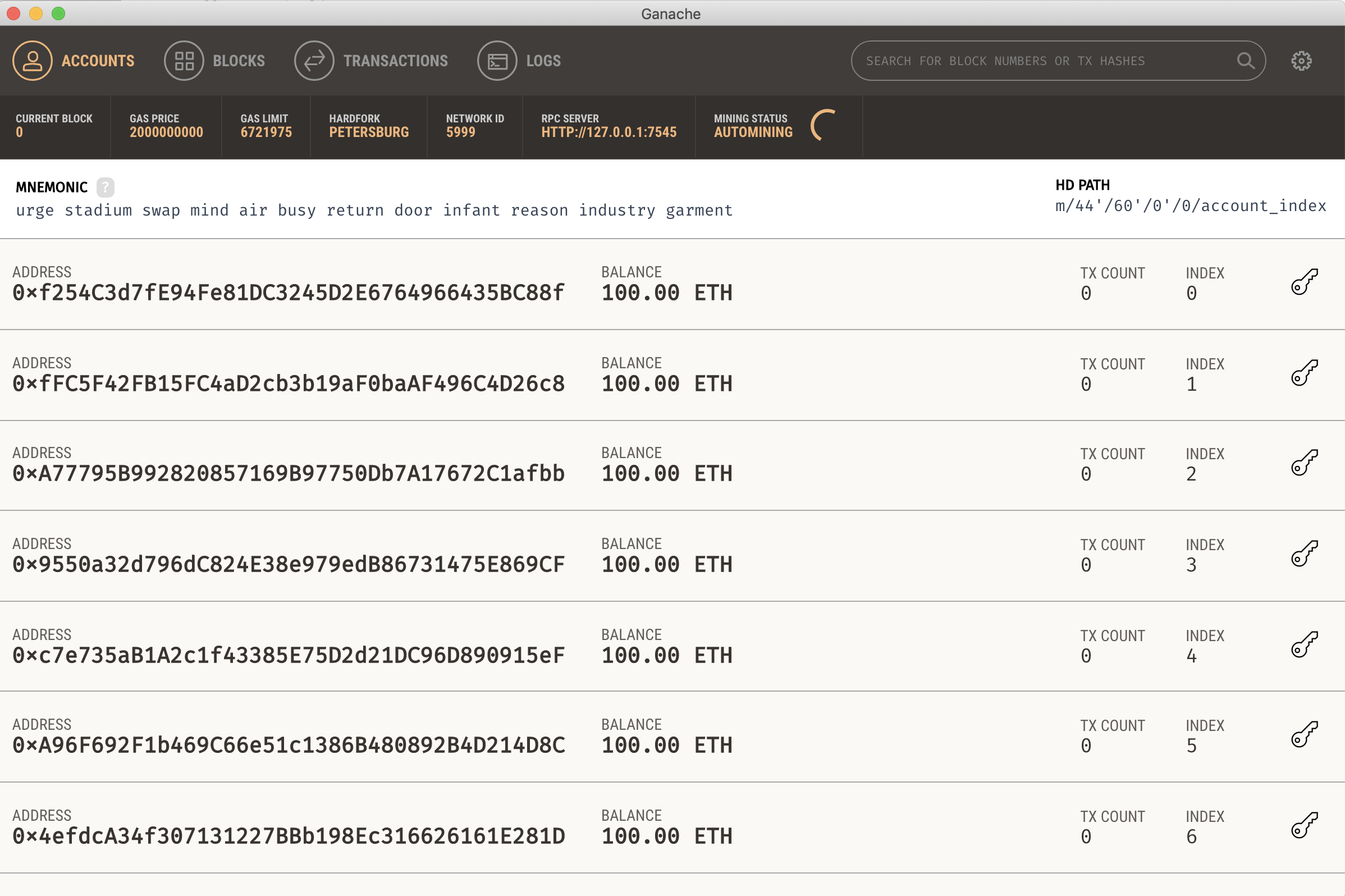The image size is (1345, 896).
Task: Click the mnemonic phrase text
Action: click(x=374, y=211)
